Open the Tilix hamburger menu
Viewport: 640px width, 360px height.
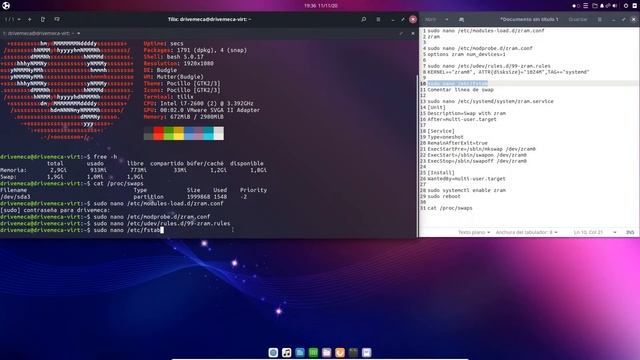tap(378, 19)
